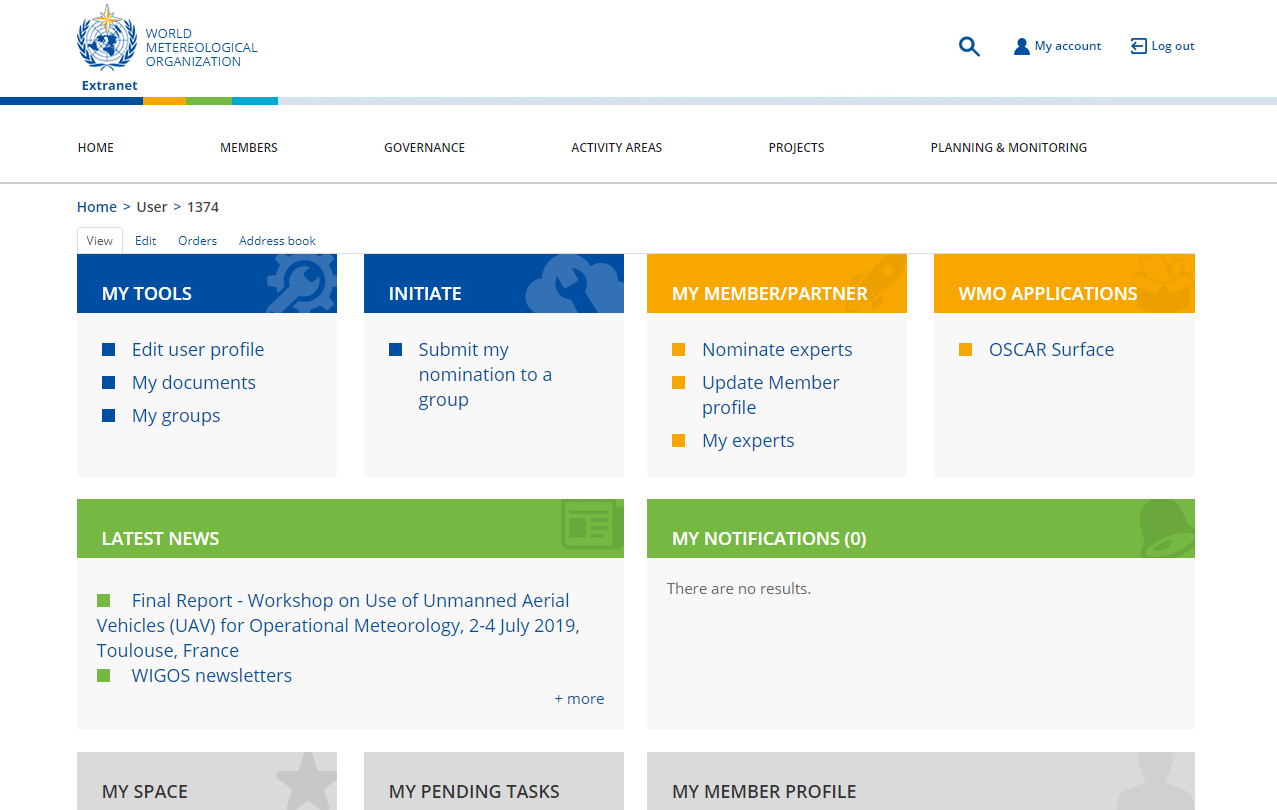Click the bell icon in My Notifications
Image resolution: width=1277 pixels, height=810 pixels.
[x=1164, y=528]
